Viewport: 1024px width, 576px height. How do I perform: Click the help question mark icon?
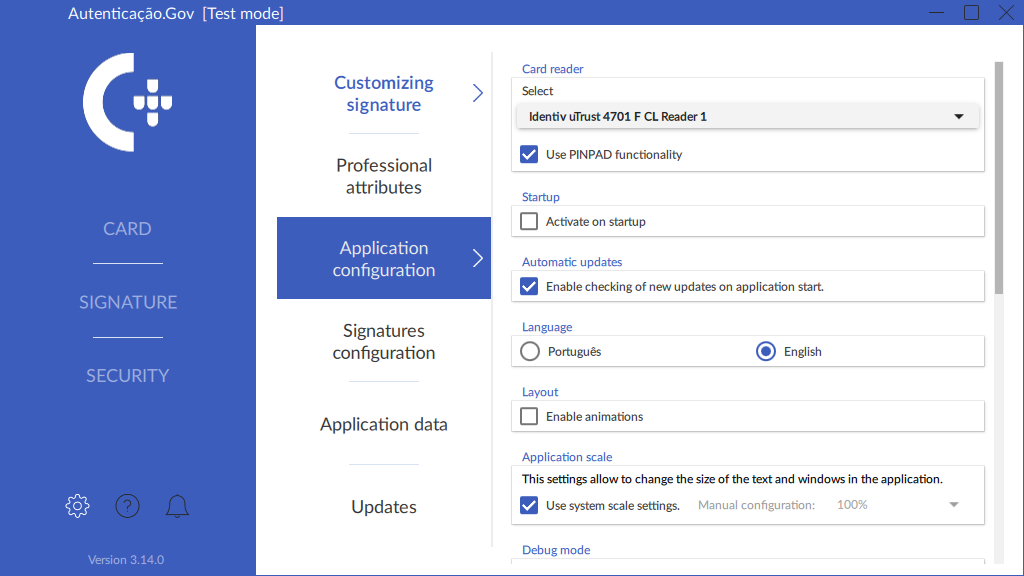pyautogui.click(x=127, y=506)
